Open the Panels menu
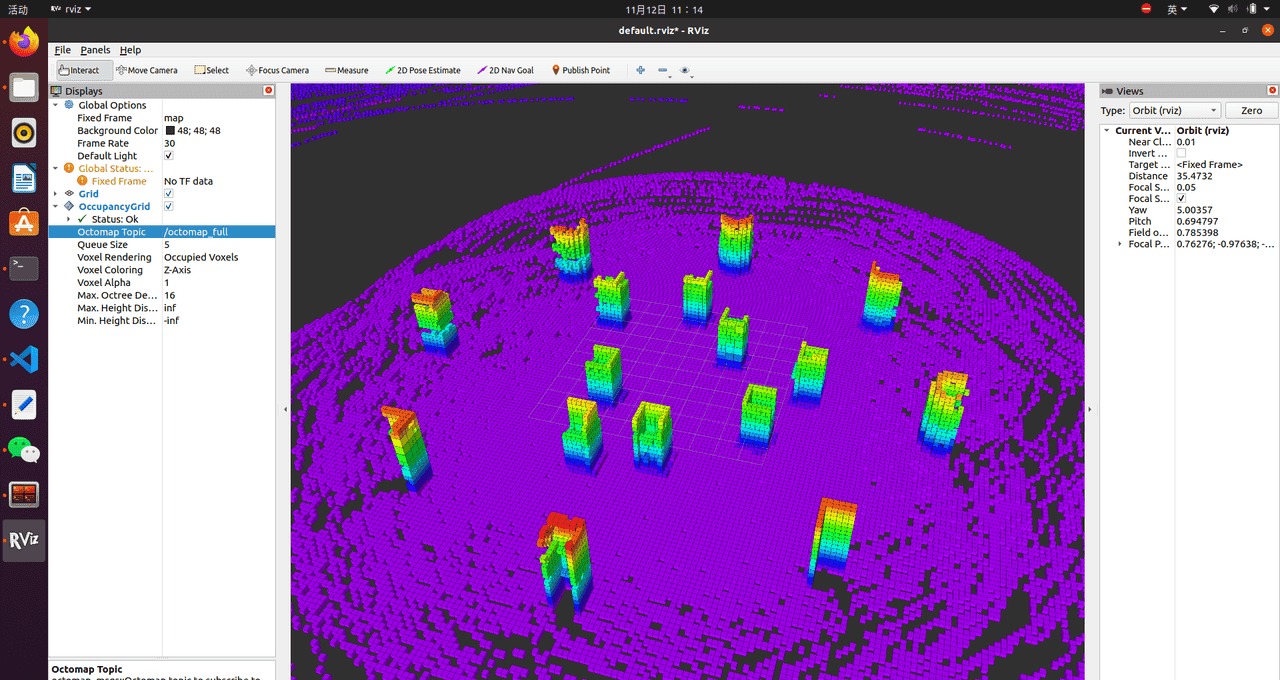This screenshot has width=1280, height=680. coord(95,50)
